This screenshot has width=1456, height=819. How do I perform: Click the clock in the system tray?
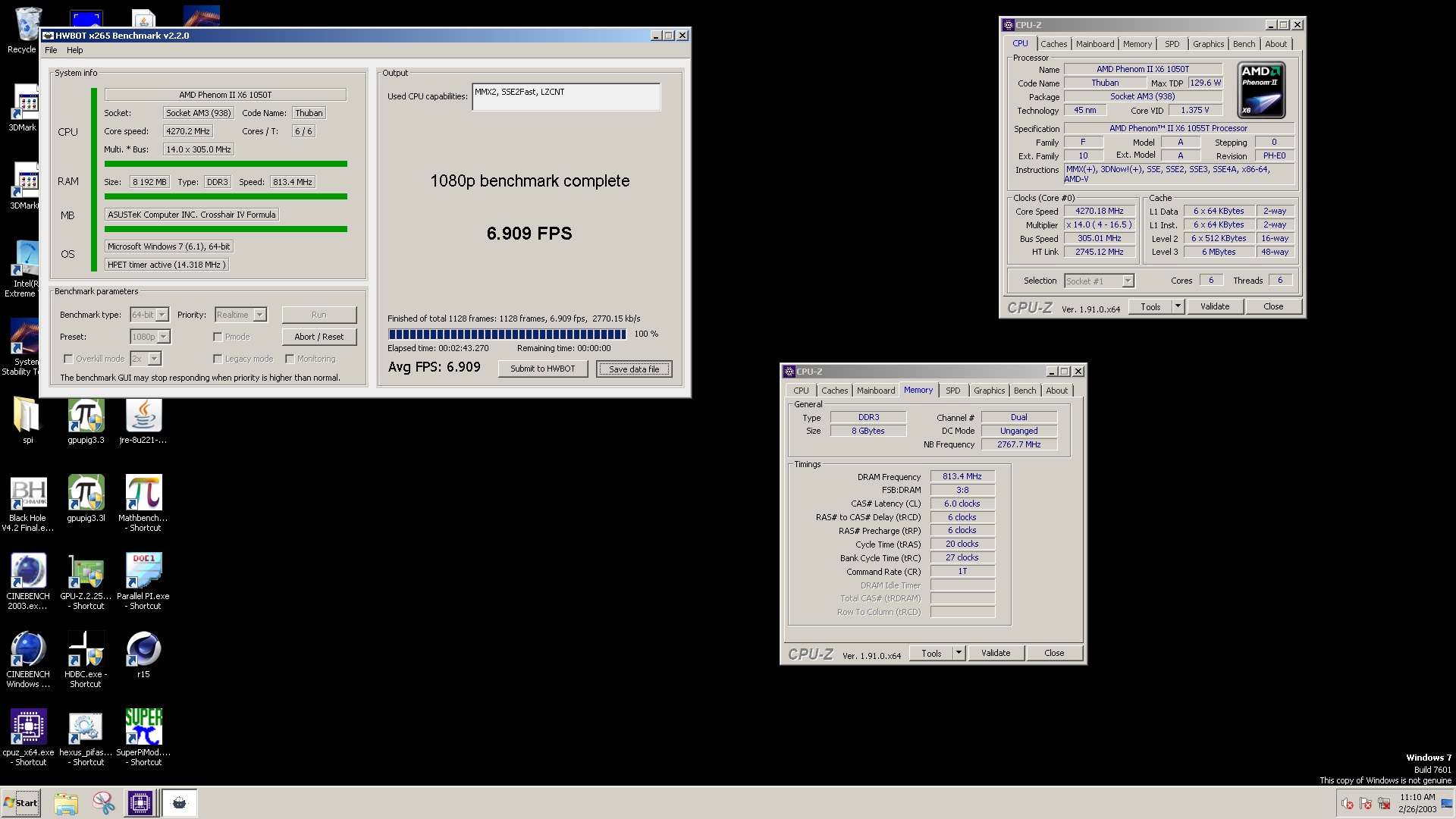click(x=1417, y=803)
